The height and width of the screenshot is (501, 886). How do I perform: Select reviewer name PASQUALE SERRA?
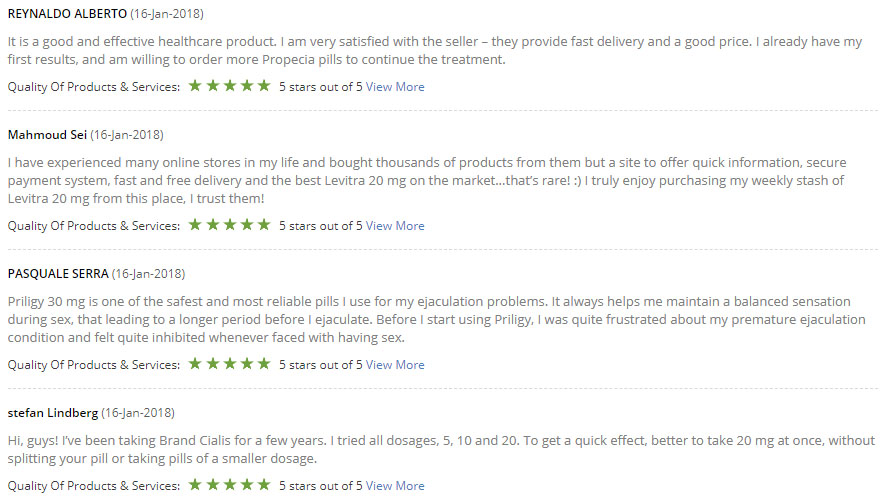[x=58, y=274]
